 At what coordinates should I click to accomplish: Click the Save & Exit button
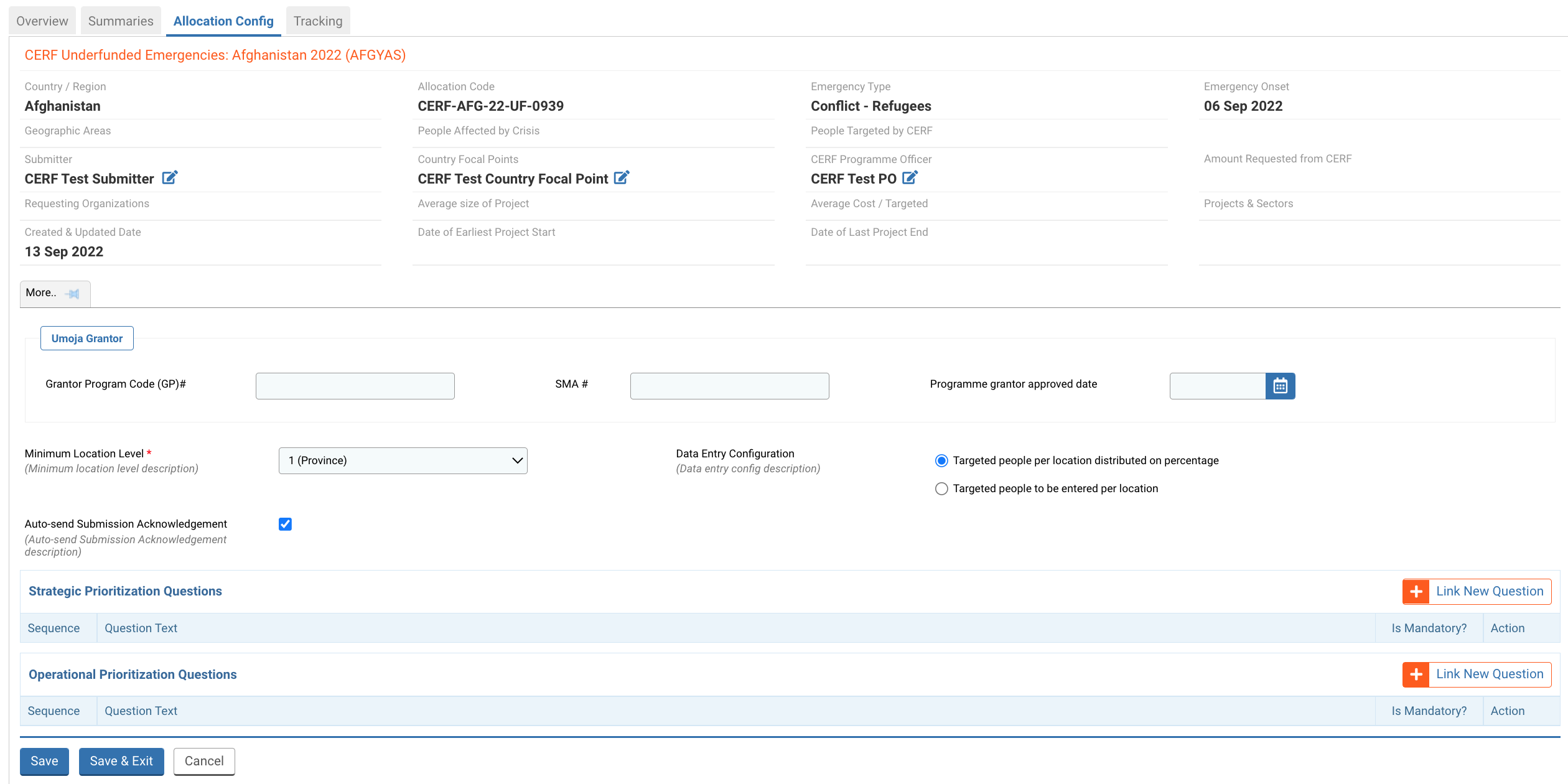pyautogui.click(x=121, y=761)
